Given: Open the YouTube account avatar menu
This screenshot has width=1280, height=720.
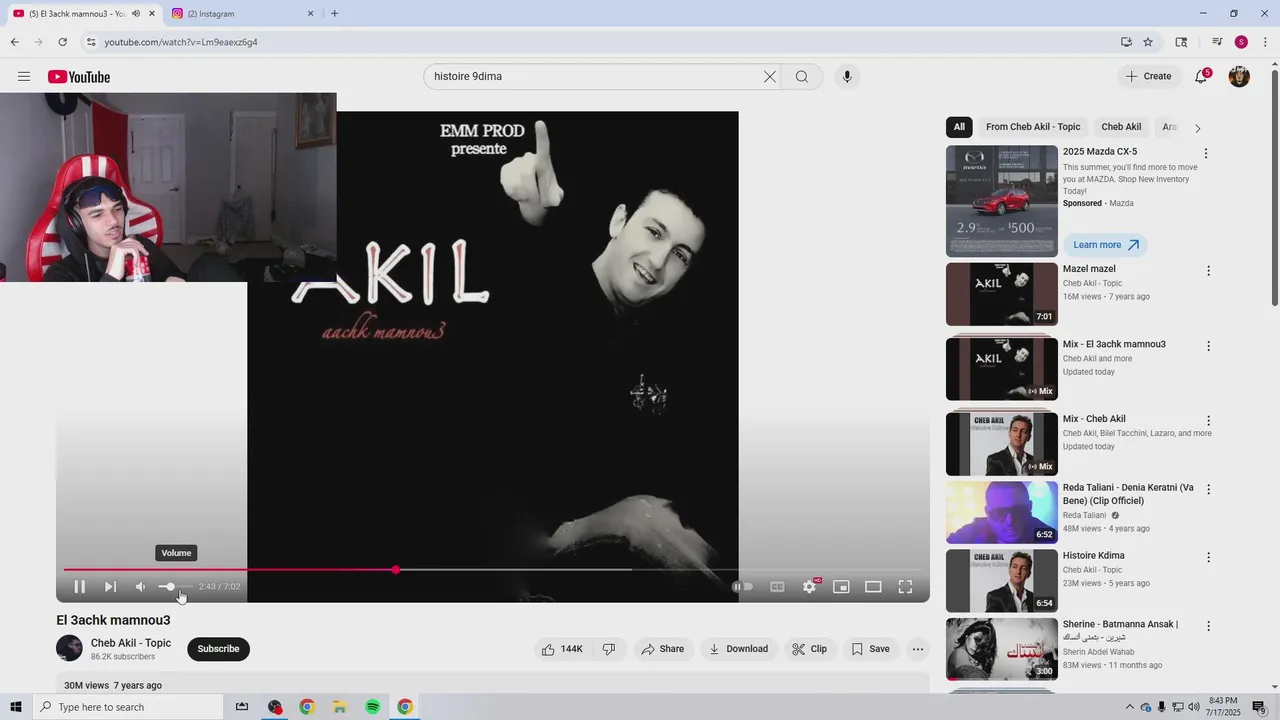Looking at the screenshot, I should point(1239,77).
